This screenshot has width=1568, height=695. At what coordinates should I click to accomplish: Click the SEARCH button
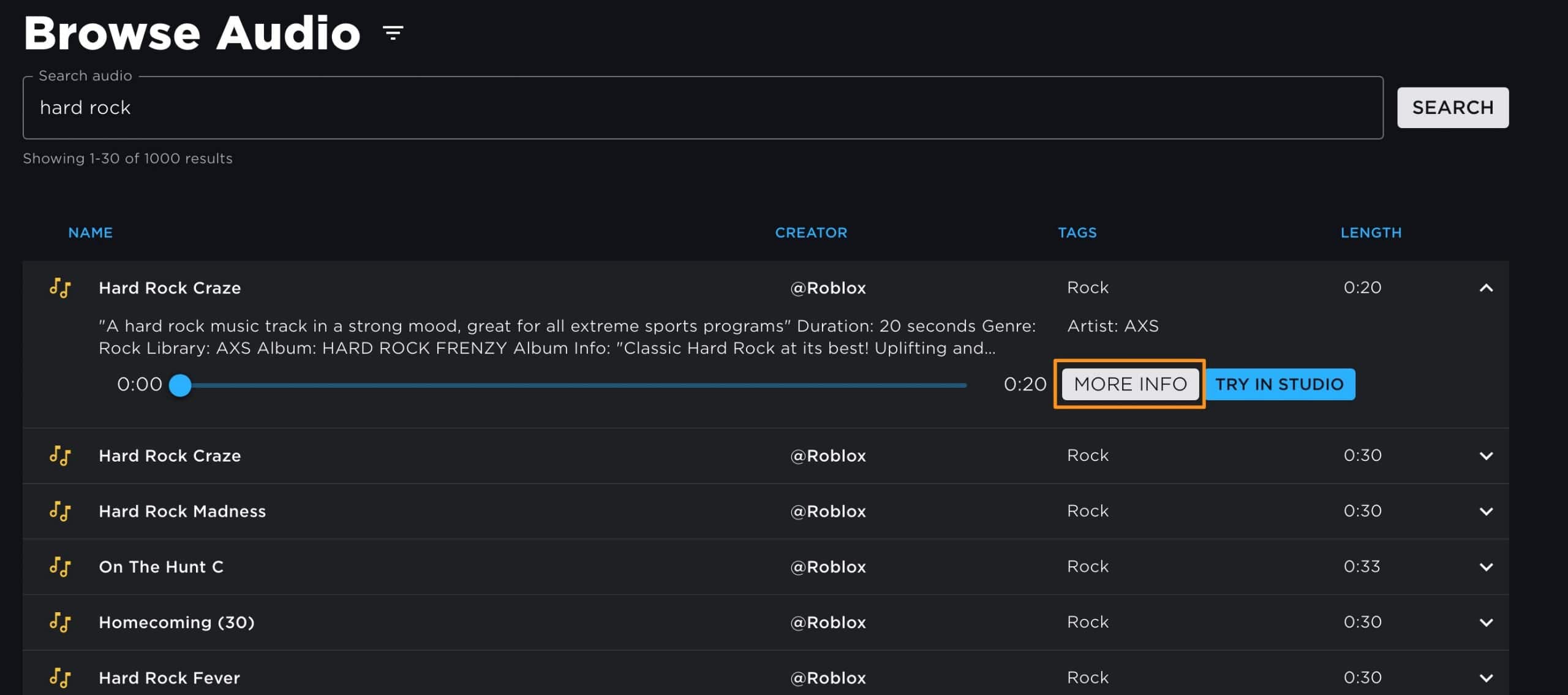pos(1453,107)
